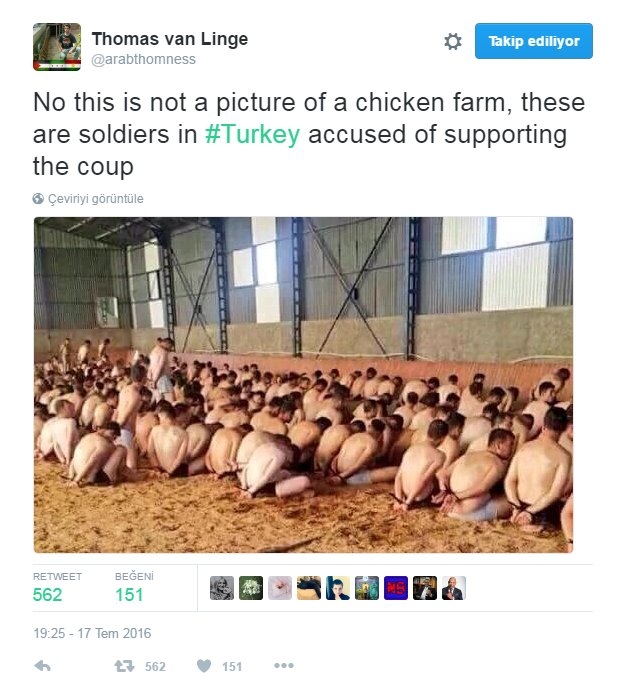
Task: Click Çeviriyi görüntüle to view the translation
Action: 95,199
